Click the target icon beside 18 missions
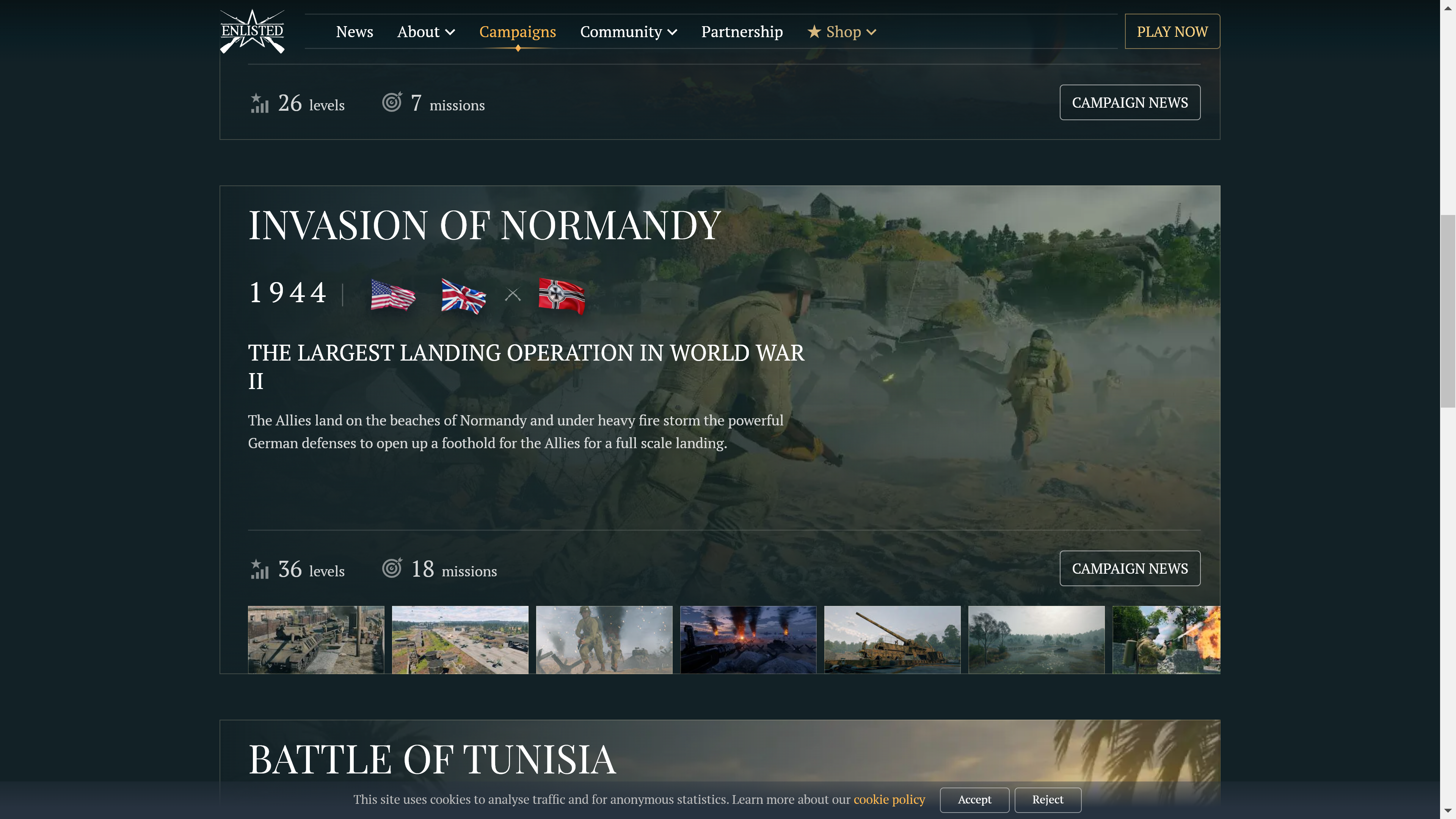 pyautogui.click(x=392, y=568)
